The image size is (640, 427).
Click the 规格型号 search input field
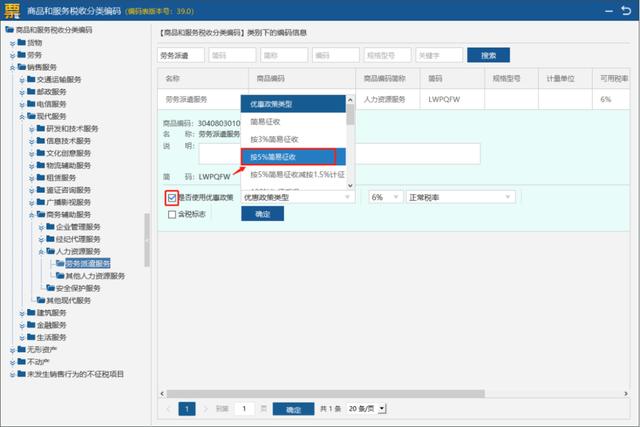(387, 55)
